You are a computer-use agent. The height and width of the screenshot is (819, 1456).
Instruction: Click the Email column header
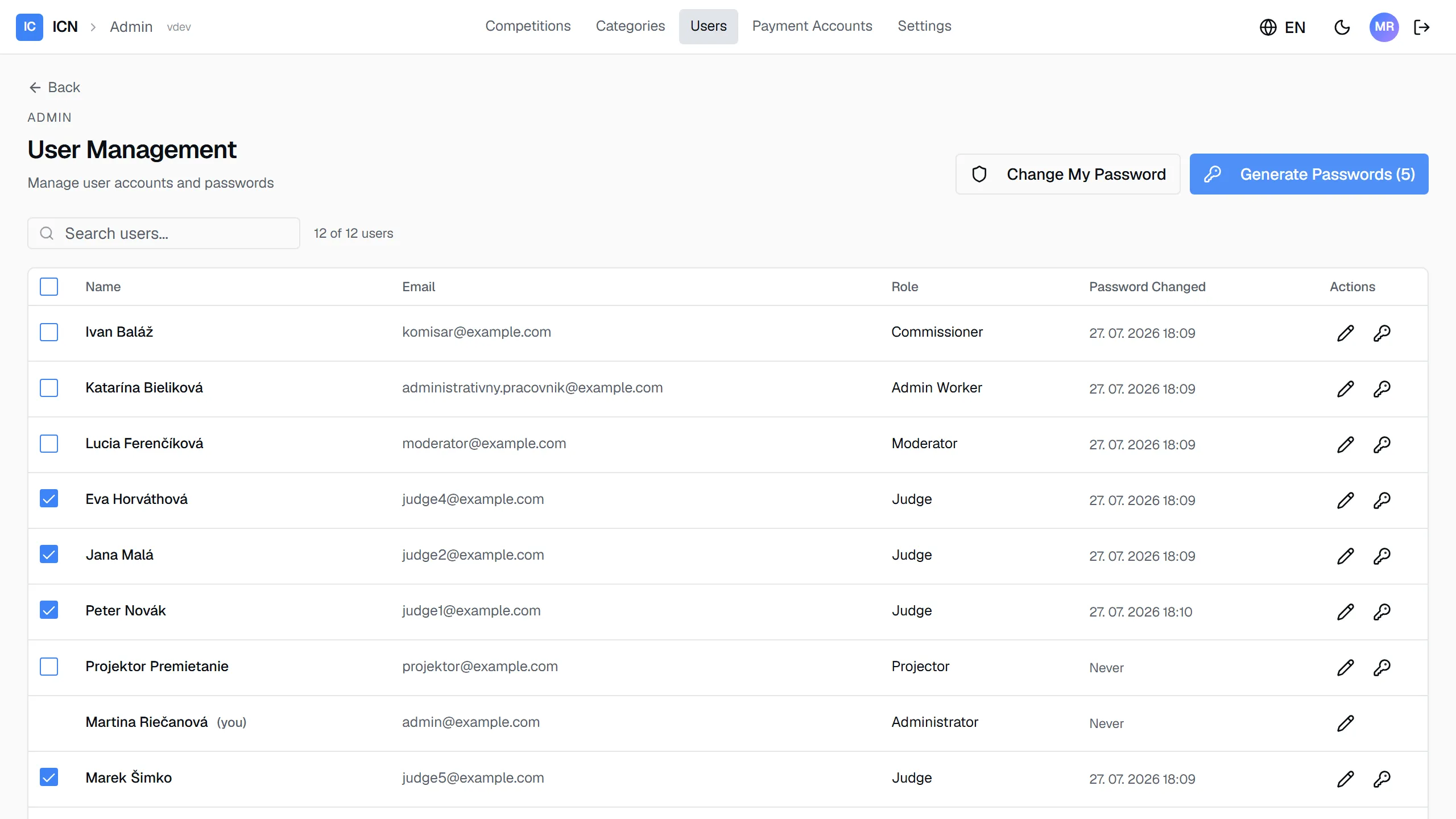[419, 287]
